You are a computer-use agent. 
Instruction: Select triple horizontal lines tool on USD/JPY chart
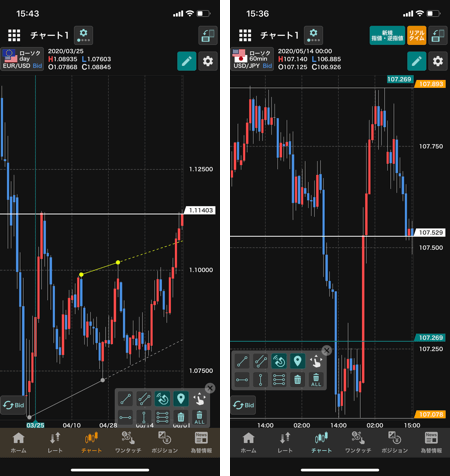click(279, 380)
